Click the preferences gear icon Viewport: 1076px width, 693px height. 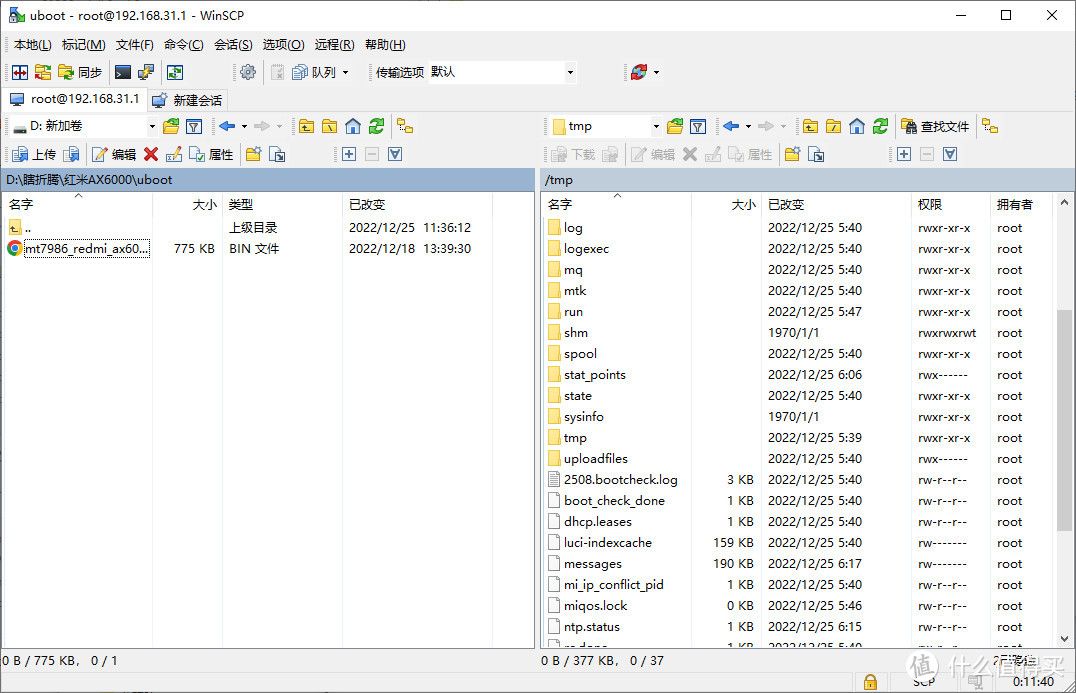[x=248, y=72]
